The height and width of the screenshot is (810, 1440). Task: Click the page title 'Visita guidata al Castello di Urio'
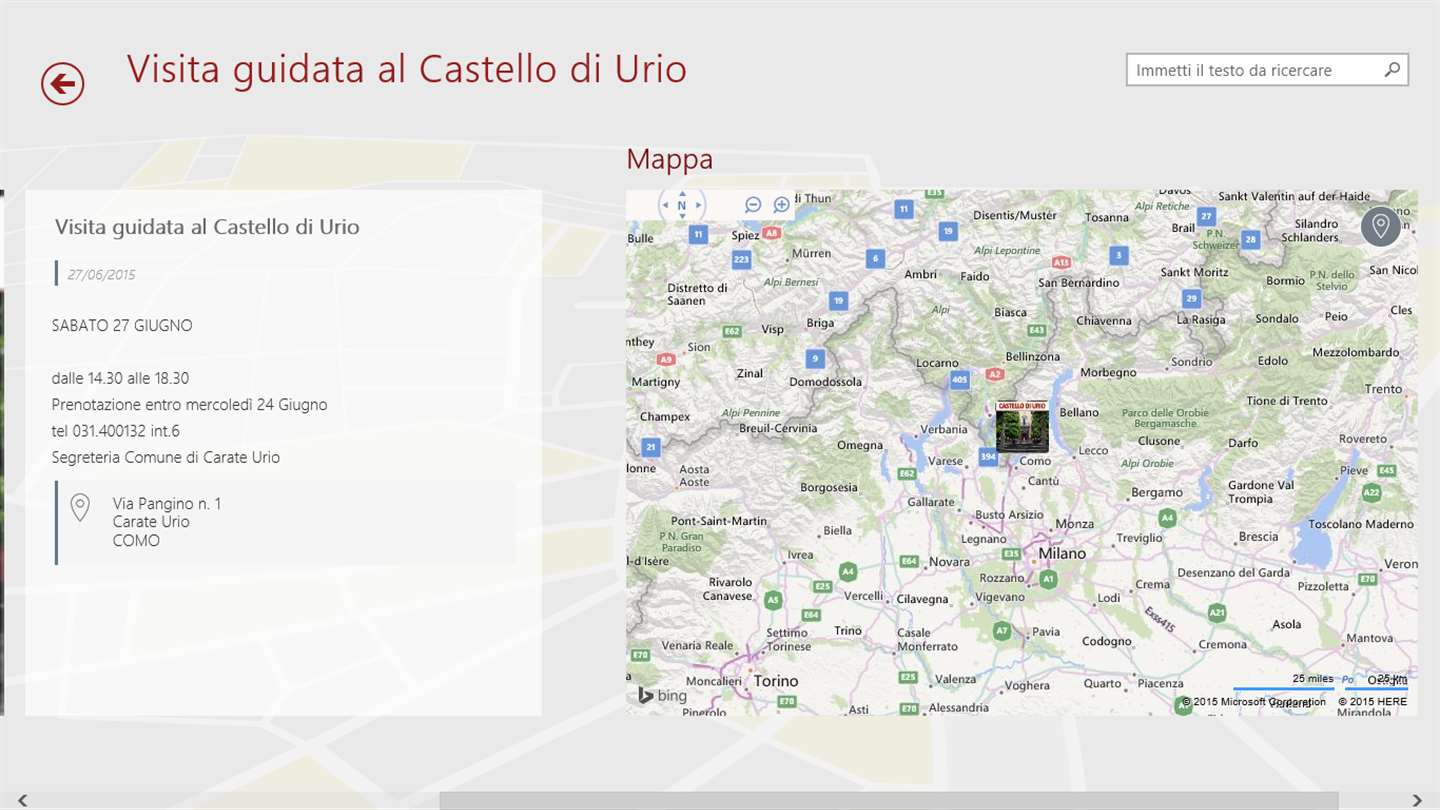pyautogui.click(x=406, y=69)
